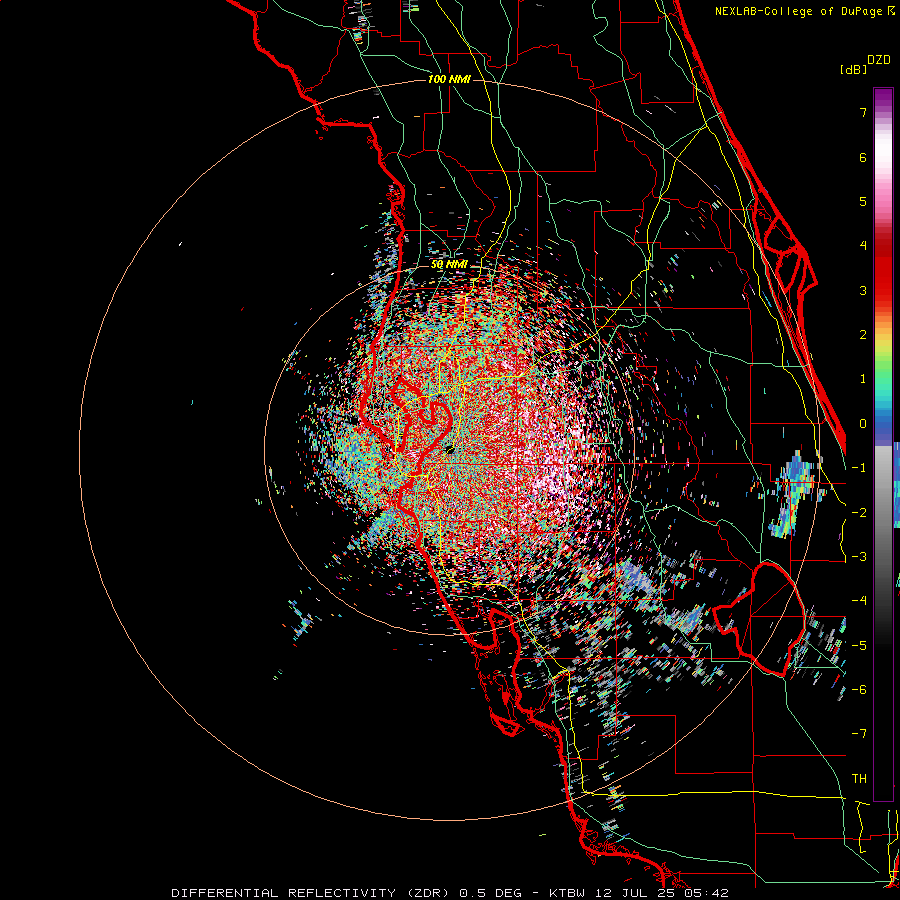This screenshot has height=900, width=900.
Task: Click the 3 value on color scale
Action: click(x=863, y=290)
